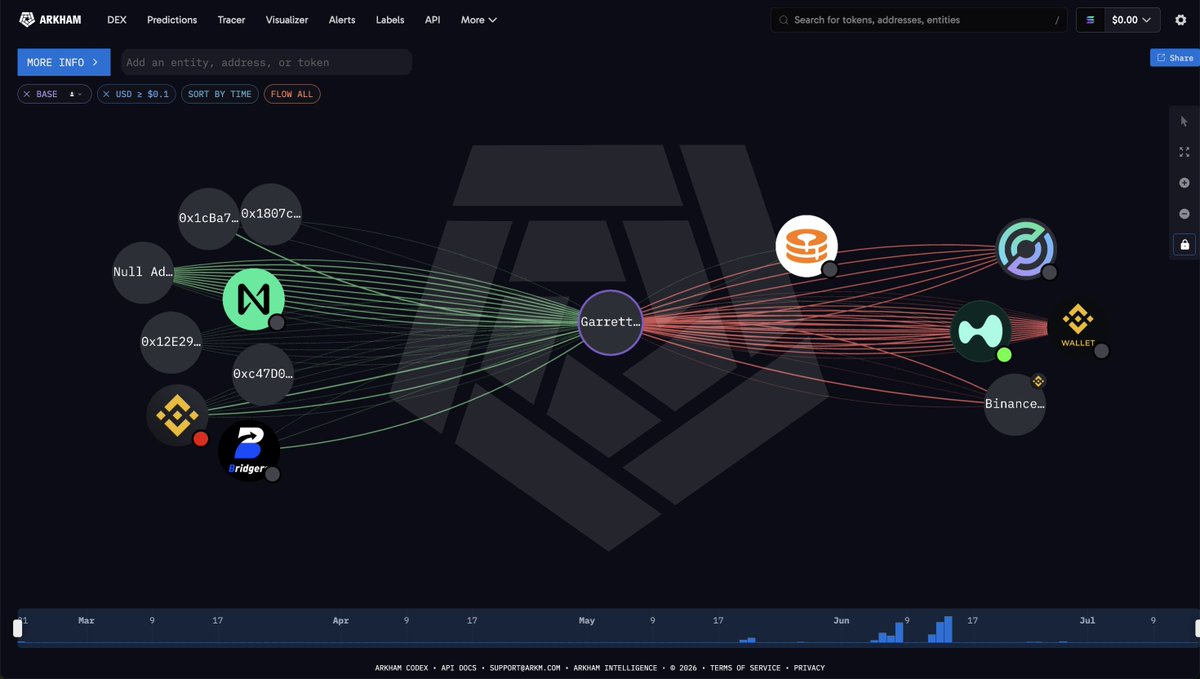Open the DEX tab

(116, 20)
